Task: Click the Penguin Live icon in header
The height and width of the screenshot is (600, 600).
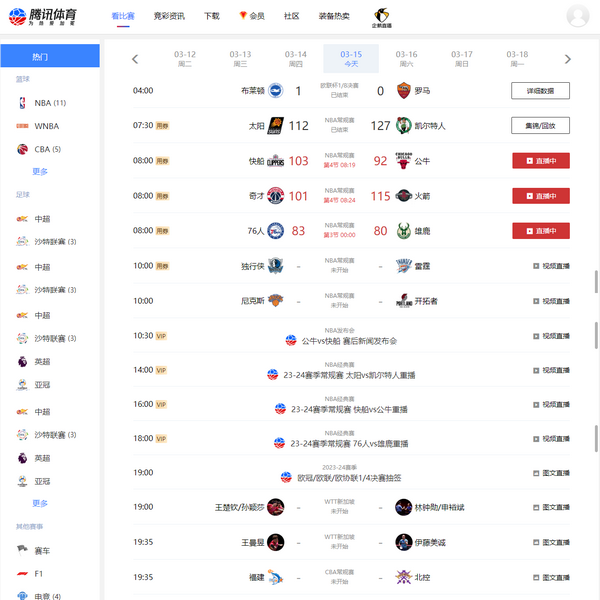Action: coord(381,16)
